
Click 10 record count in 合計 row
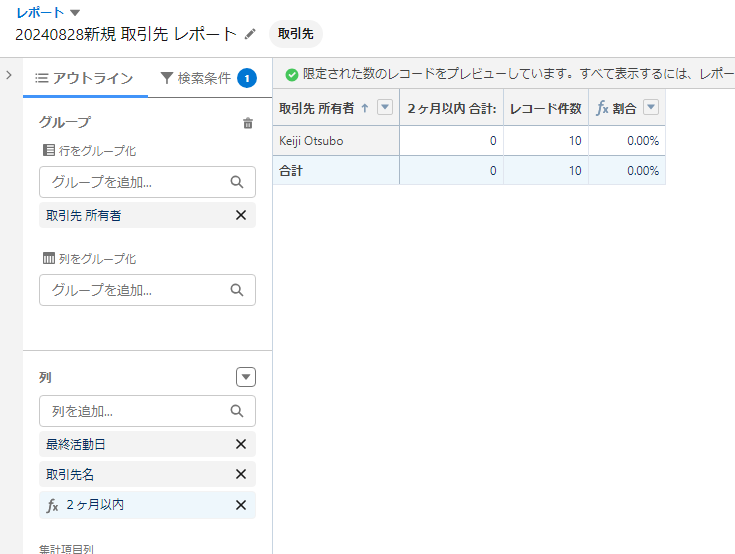[575, 171]
